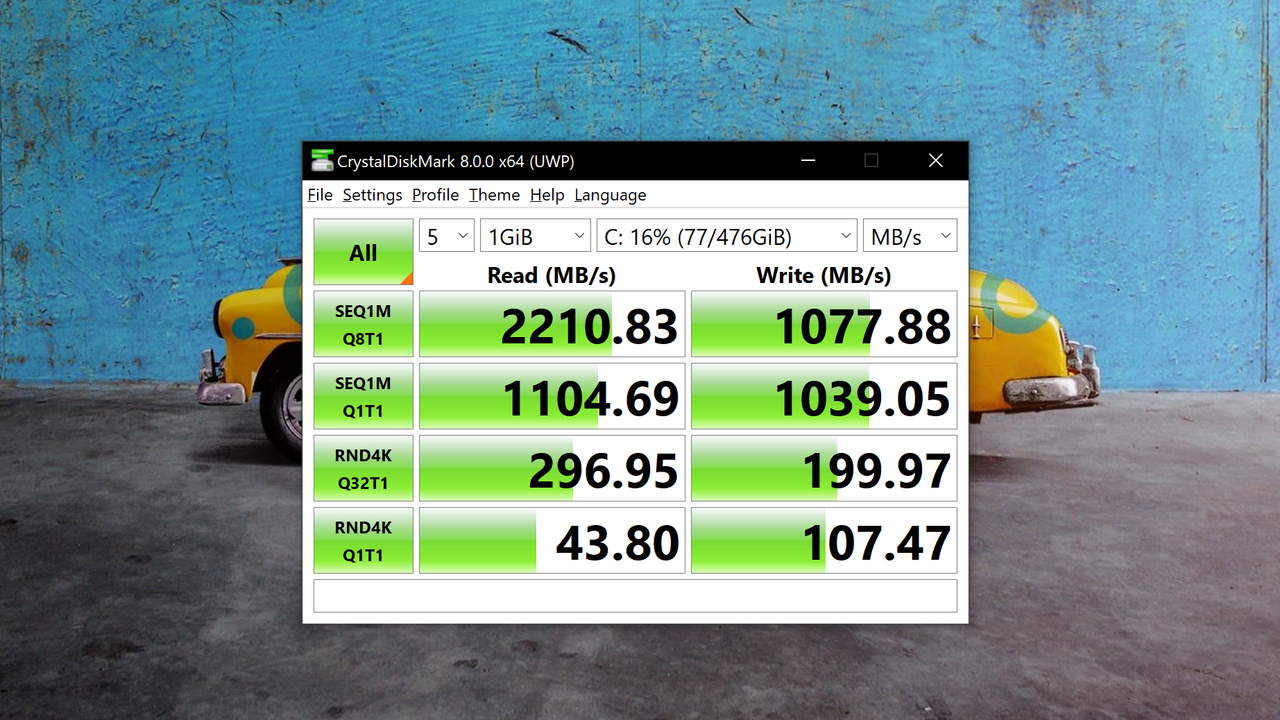Minimize the CrystalDiskMark window
Image resolution: width=1280 pixels, height=720 pixels.
(x=808, y=160)
